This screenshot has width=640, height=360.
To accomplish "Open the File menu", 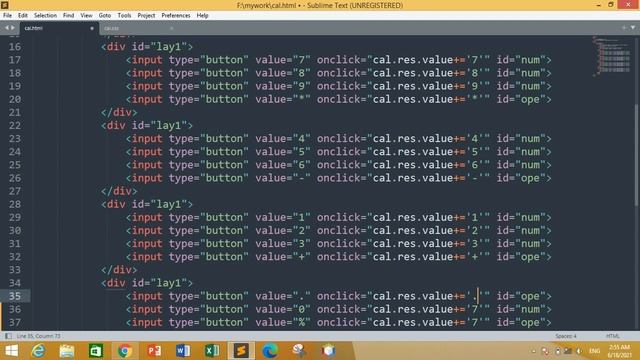I will coord(7,16).
